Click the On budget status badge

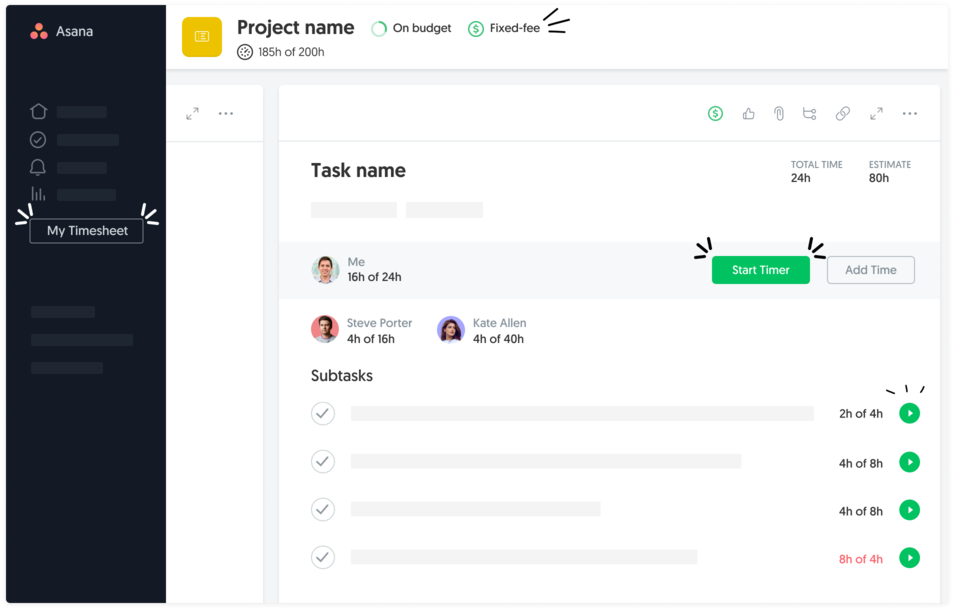[x=411, y=28]
